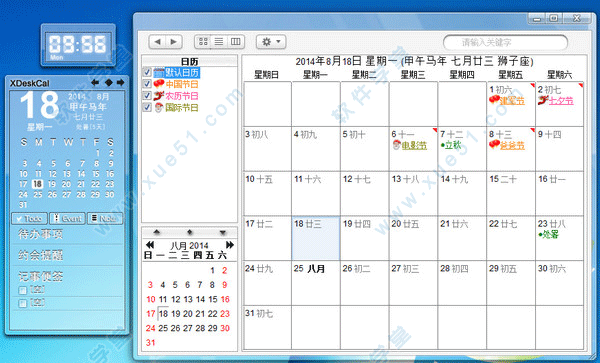
Task: Focus the keyword search field
Action: (x=505, y=42)
